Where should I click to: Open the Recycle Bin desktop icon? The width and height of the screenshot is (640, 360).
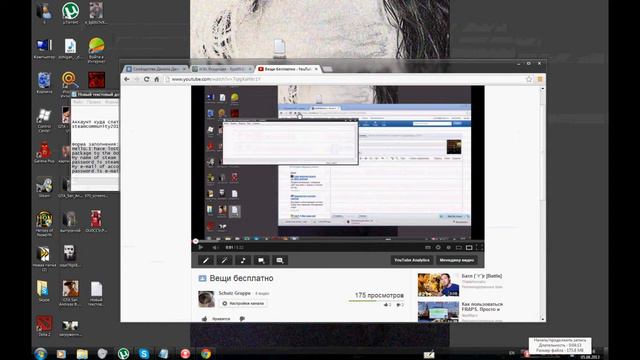[44, 82]
